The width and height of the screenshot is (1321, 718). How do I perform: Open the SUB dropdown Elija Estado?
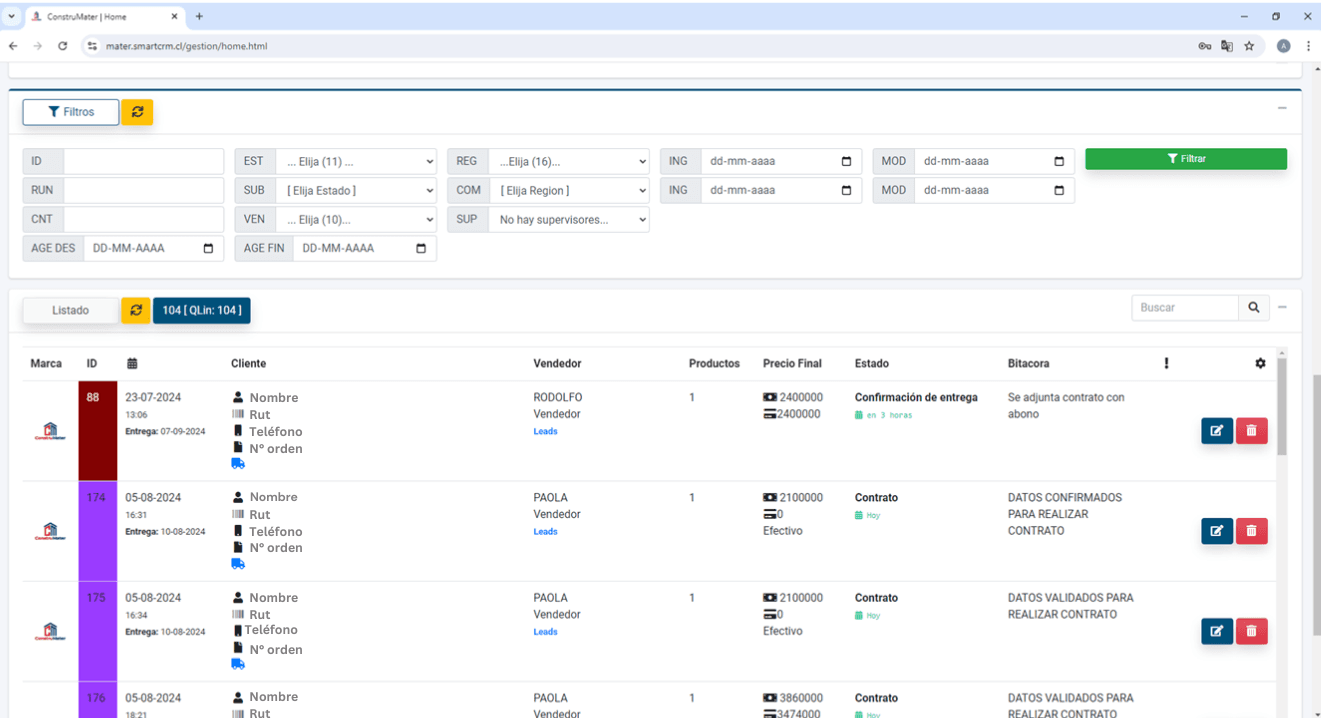pos(356,190)
